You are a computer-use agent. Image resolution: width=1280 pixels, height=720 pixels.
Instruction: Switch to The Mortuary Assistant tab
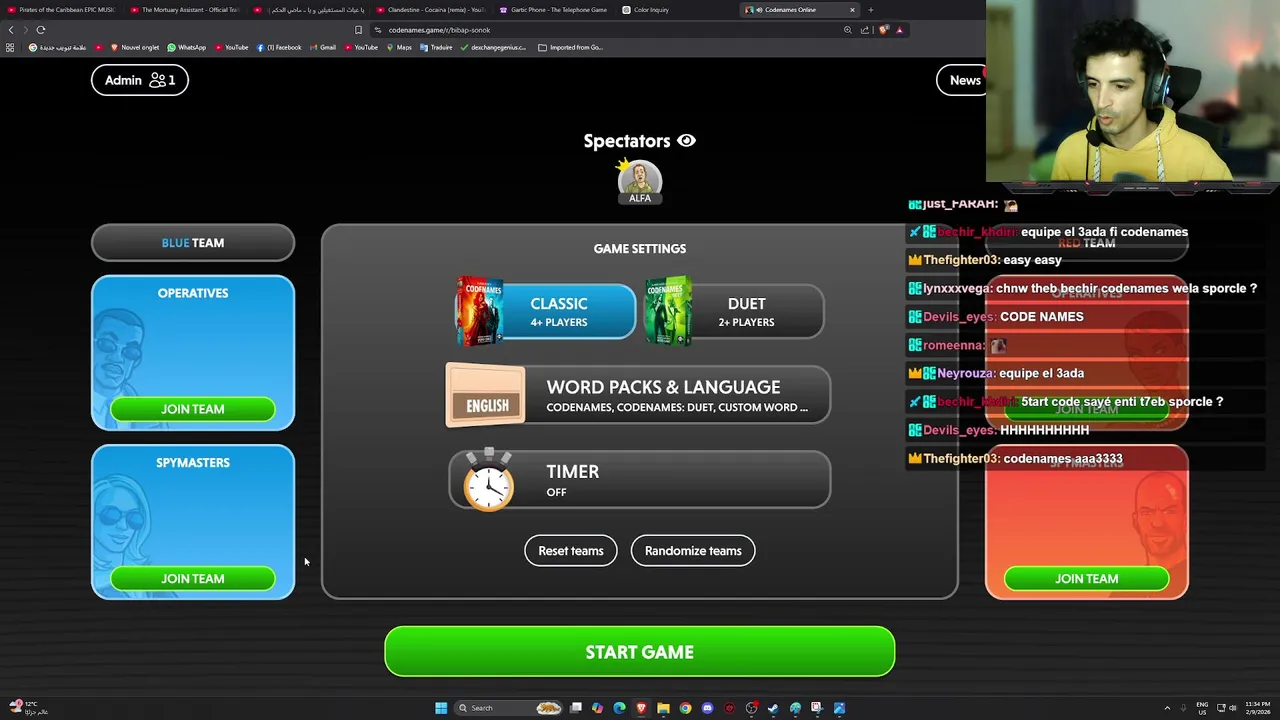[x=185, y=10]
